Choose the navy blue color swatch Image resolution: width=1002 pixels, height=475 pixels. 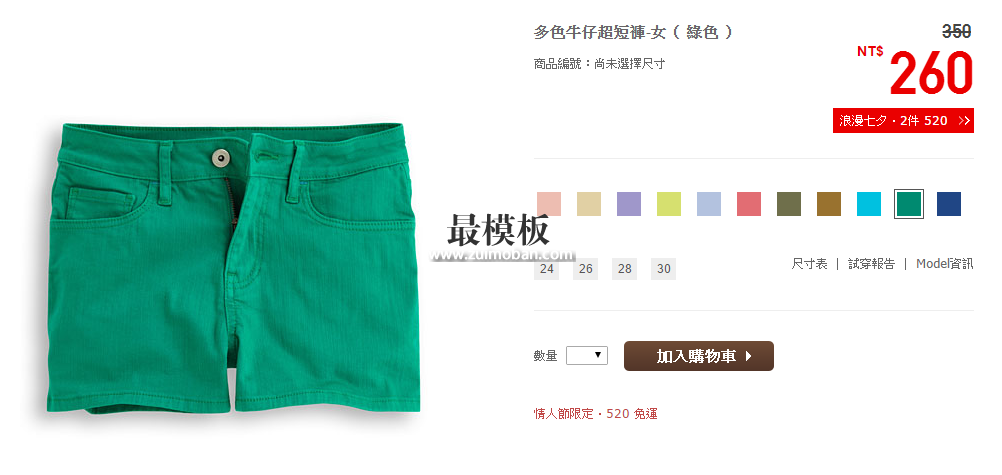coord(949,204)
